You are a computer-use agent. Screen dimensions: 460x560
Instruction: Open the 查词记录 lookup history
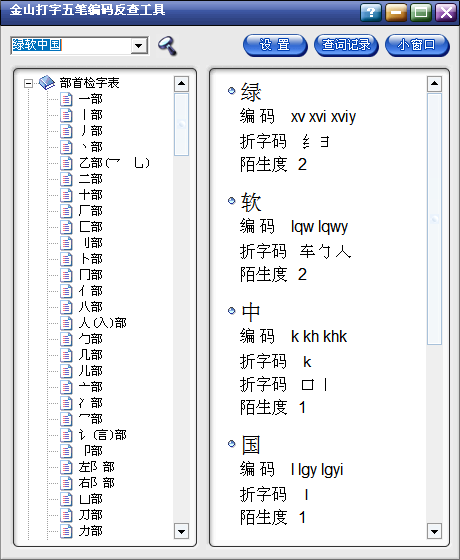[x=346, y=45]
